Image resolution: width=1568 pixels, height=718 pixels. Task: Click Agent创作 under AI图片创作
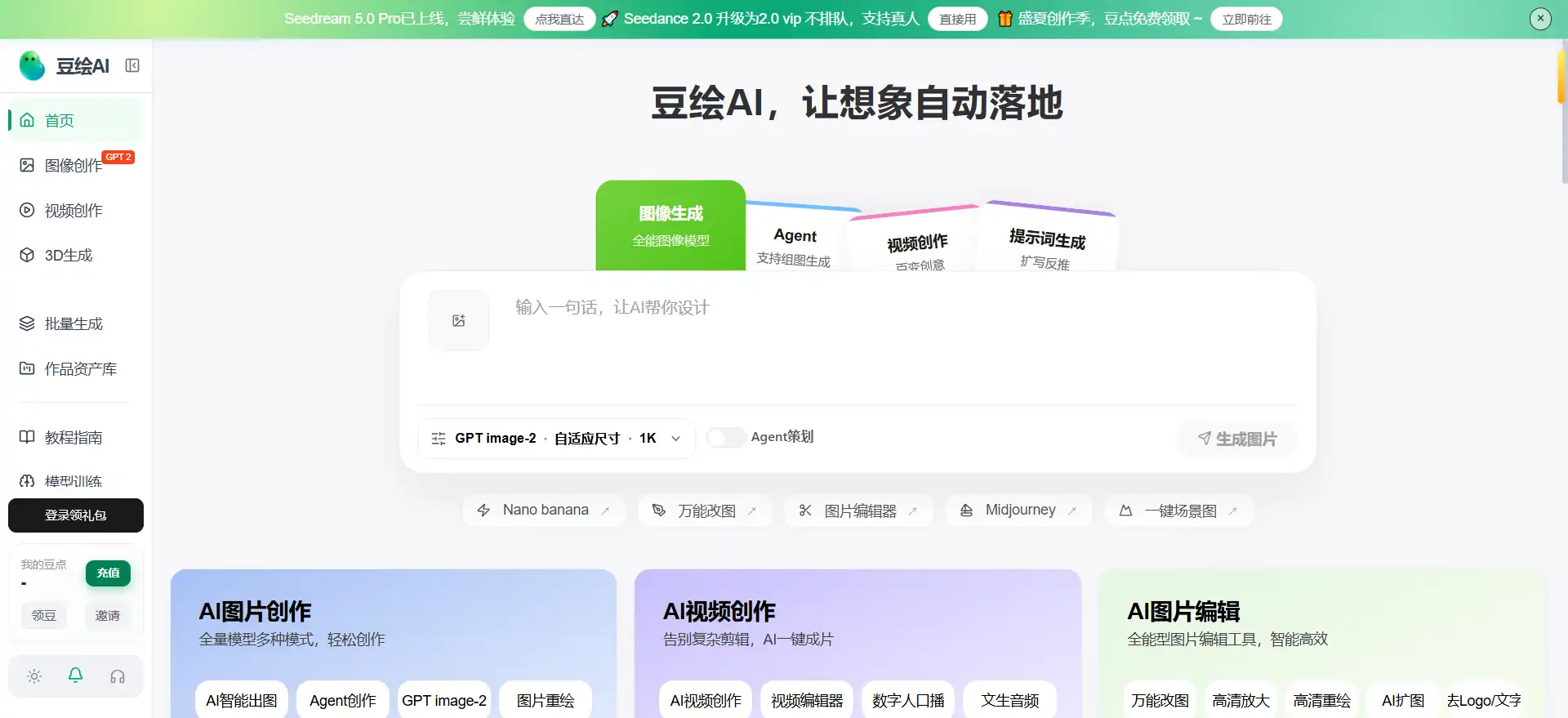coord(343,700)
